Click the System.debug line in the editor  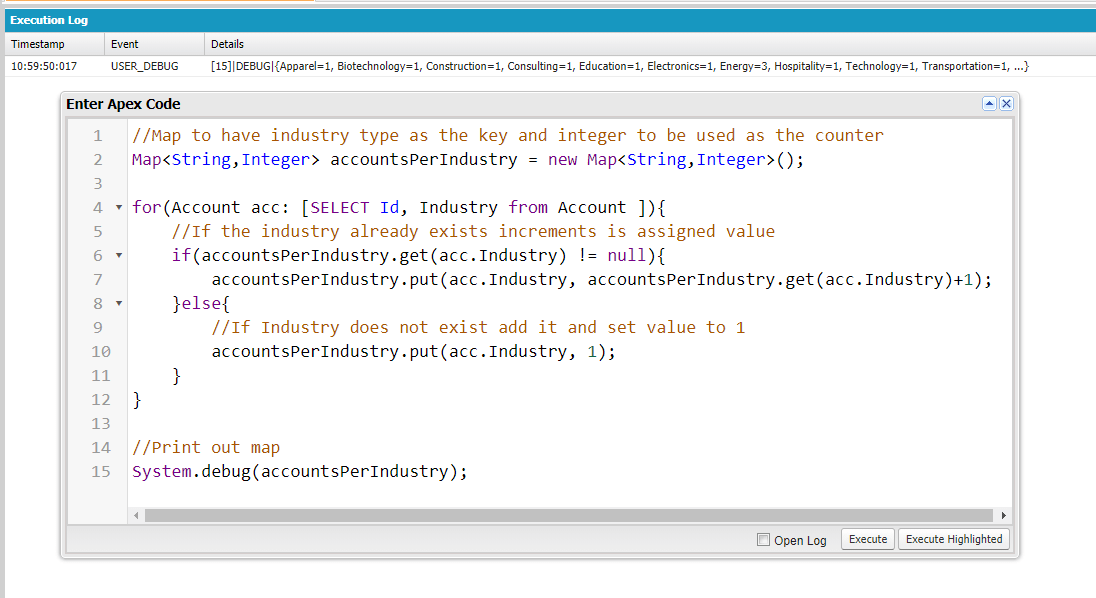click(298, 471)
